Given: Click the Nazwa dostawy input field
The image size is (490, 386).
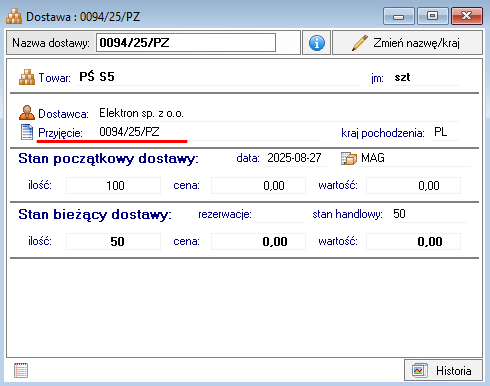Looking at the screenshot, I should coord(186,43).
